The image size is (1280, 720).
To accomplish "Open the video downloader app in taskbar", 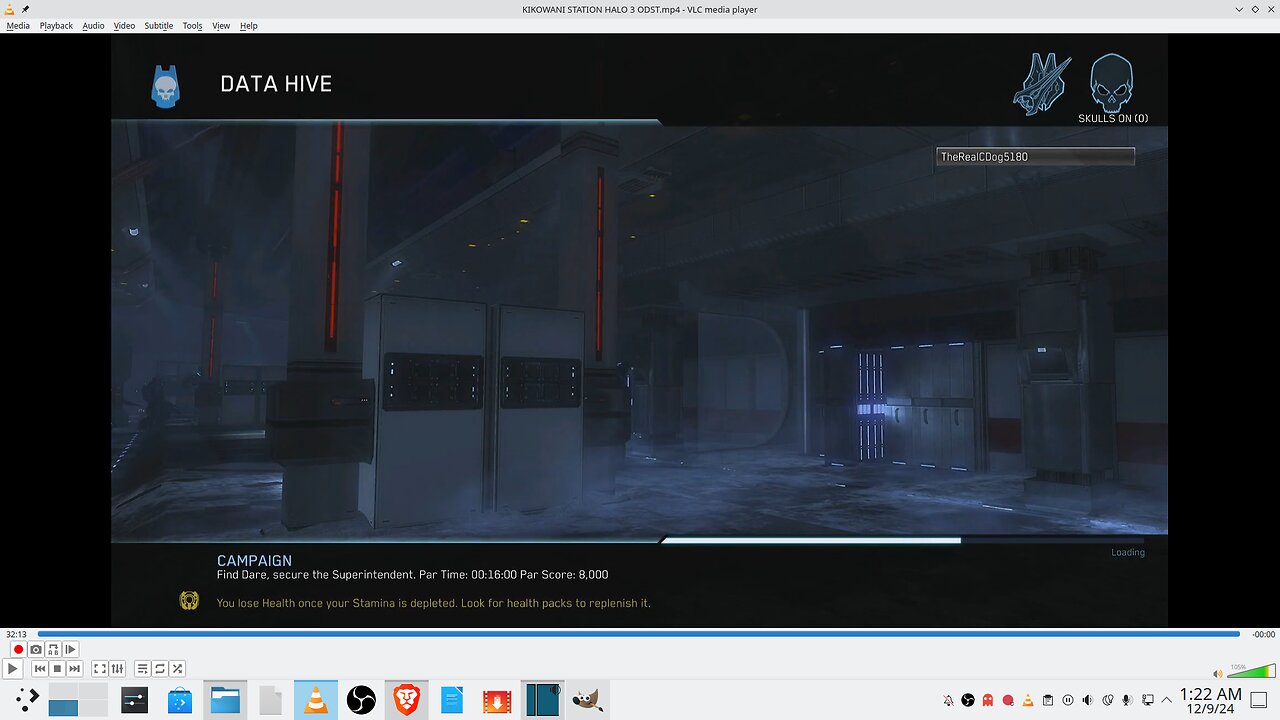I will tap(497, 699).
